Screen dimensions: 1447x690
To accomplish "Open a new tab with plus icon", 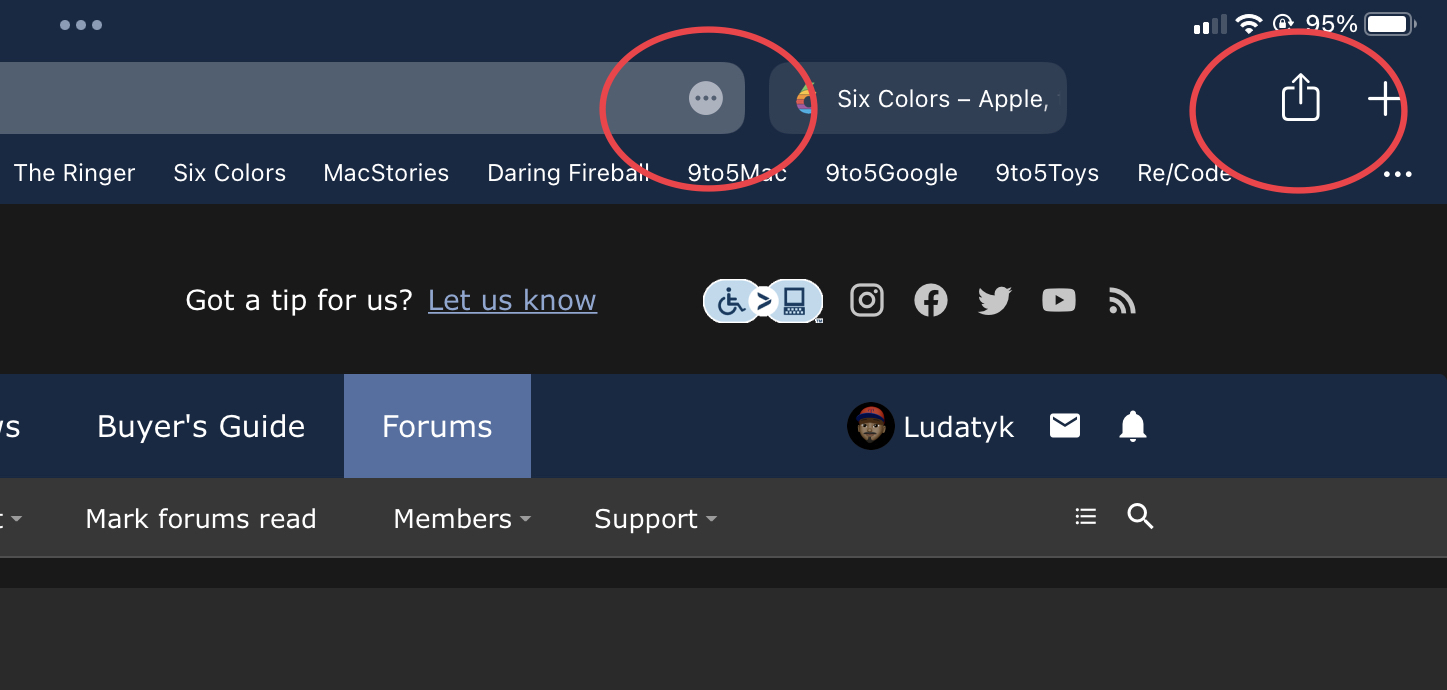I will 1384,99.
